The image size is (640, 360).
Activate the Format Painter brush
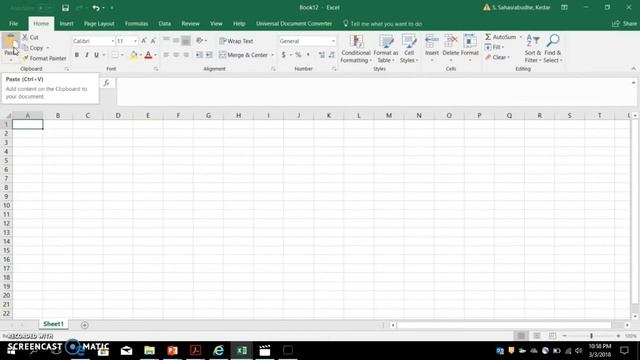click(44, 58)
